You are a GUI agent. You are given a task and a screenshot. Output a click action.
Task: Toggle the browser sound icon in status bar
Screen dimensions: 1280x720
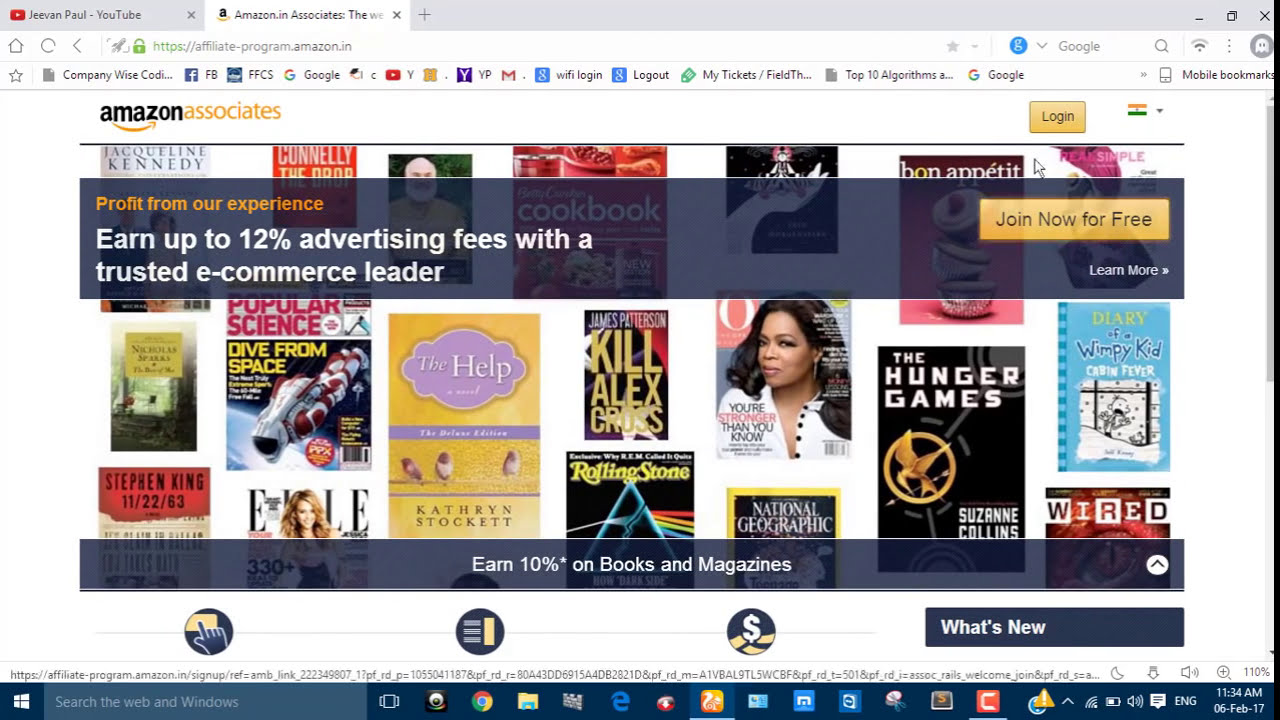[x=1189, y=673]
